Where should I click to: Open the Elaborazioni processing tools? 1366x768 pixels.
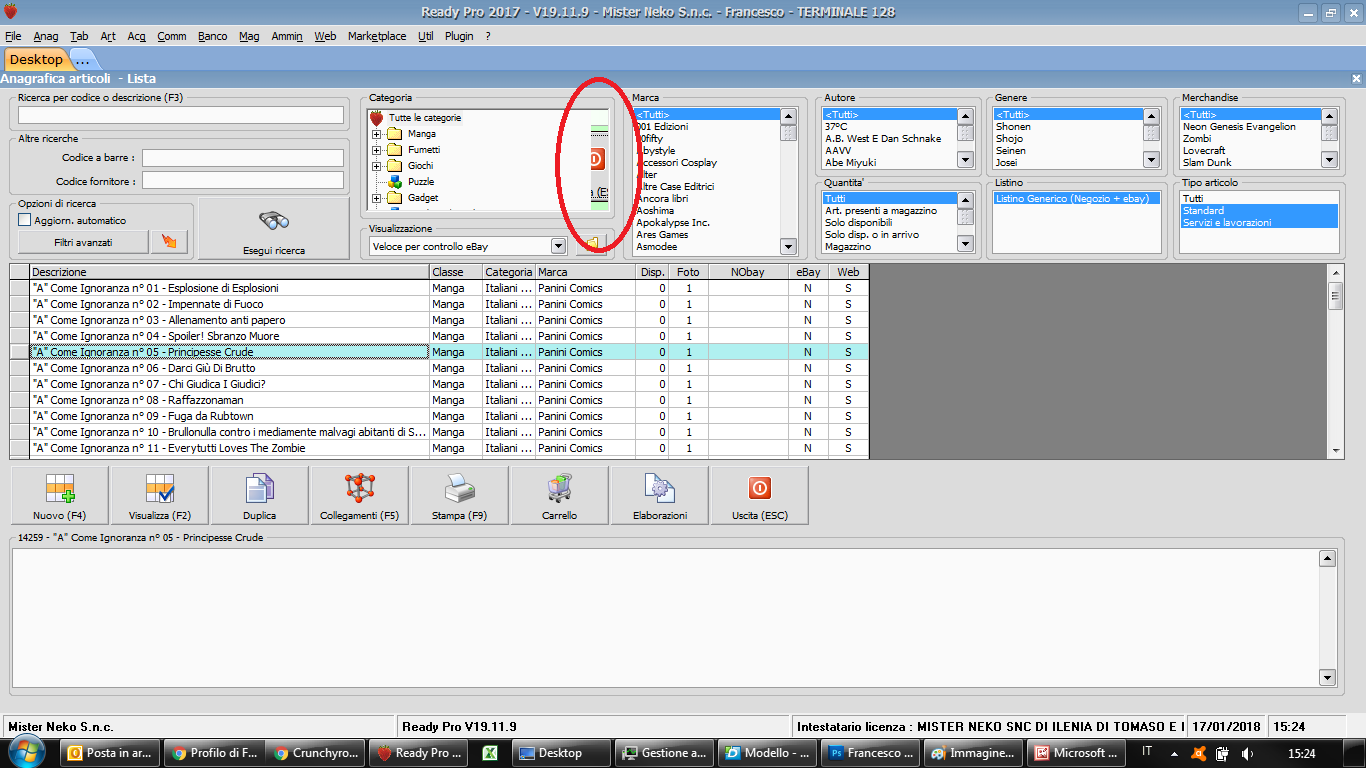pyautogui.click(x=660, y=495)
